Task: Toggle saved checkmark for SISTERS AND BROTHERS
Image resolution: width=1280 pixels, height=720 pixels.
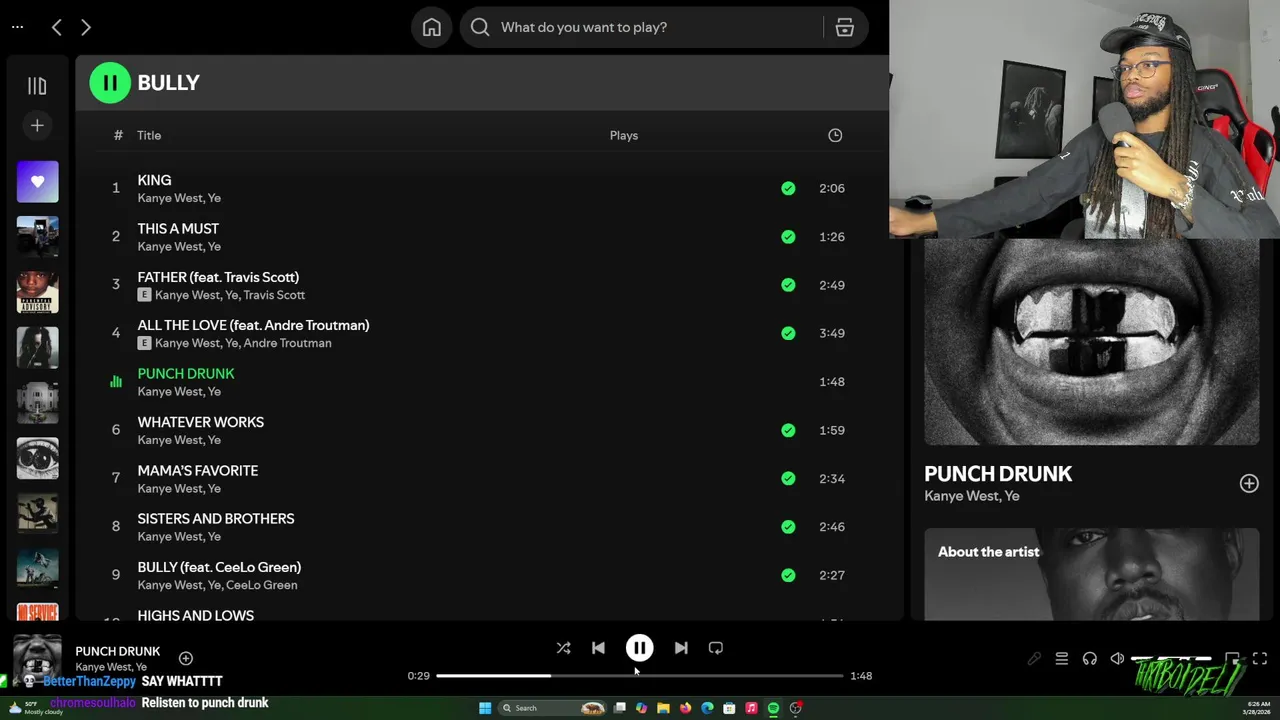Action: click(x=788, y=527)
